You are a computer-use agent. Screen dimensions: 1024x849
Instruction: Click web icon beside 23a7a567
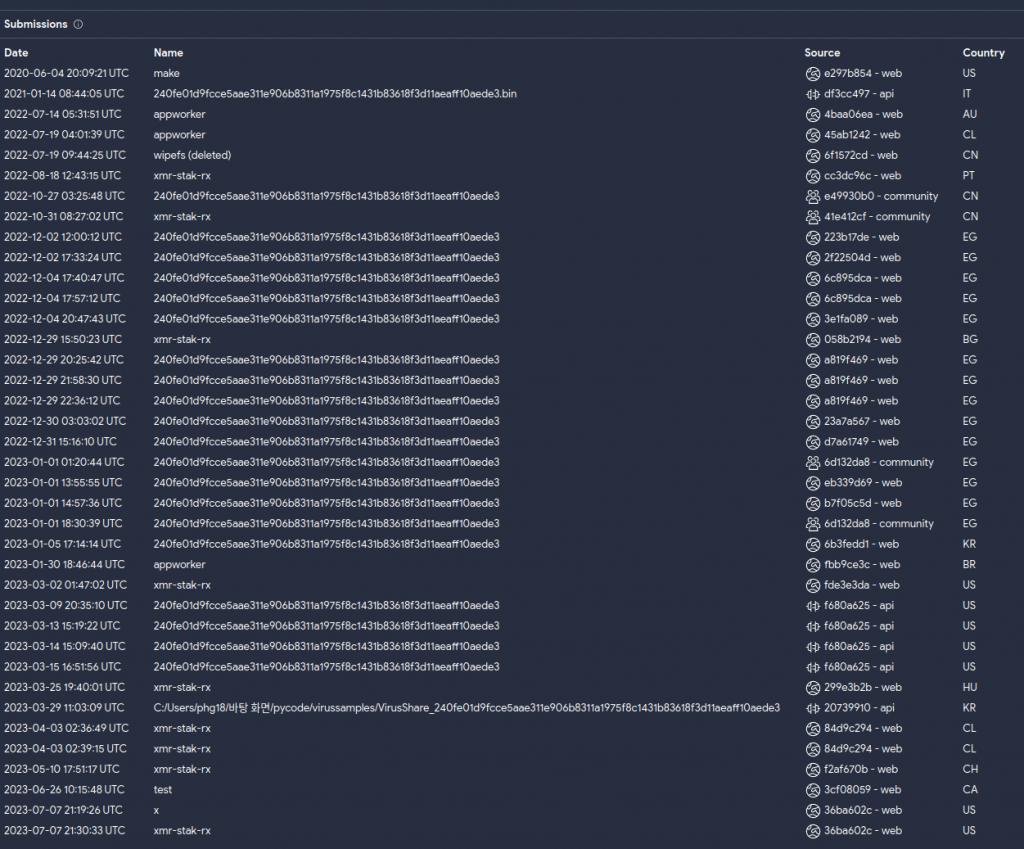click(x=812, y=421)
